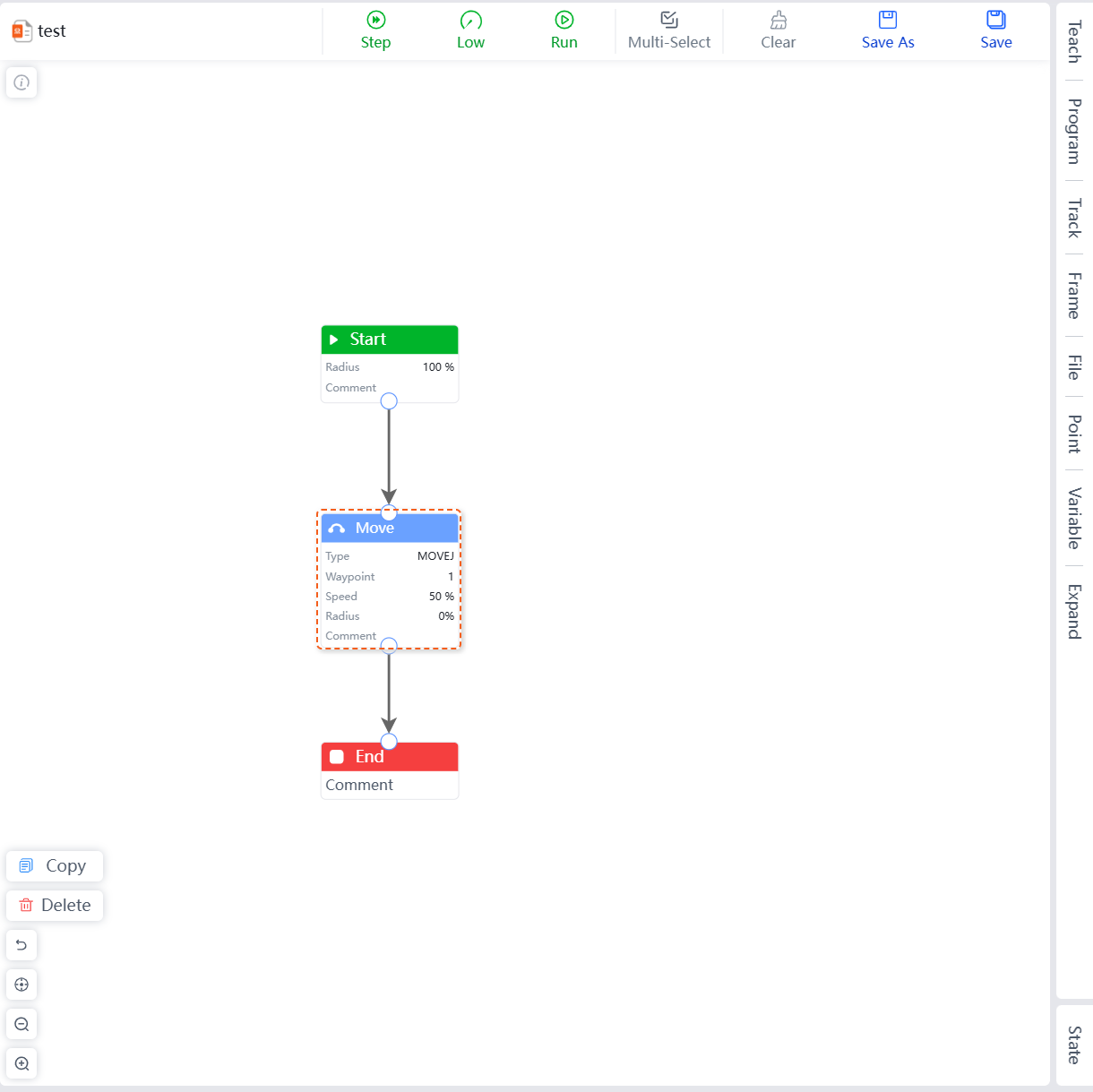Click the Step execution icon
Screen dimensions: 1093x1092
(x=376, y=20)
